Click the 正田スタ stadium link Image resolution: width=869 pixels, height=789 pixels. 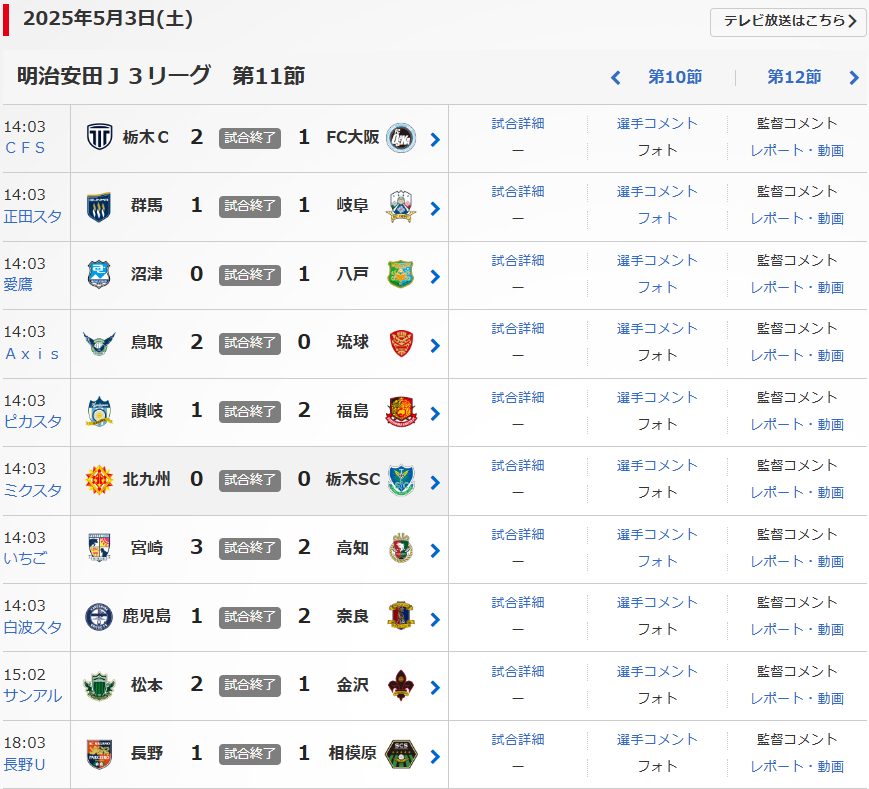[x=33, y=216]
